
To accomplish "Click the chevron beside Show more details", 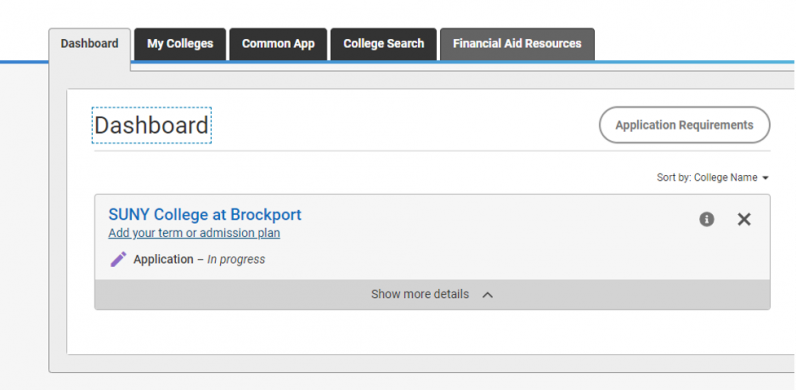I will (x=487, y=295).
